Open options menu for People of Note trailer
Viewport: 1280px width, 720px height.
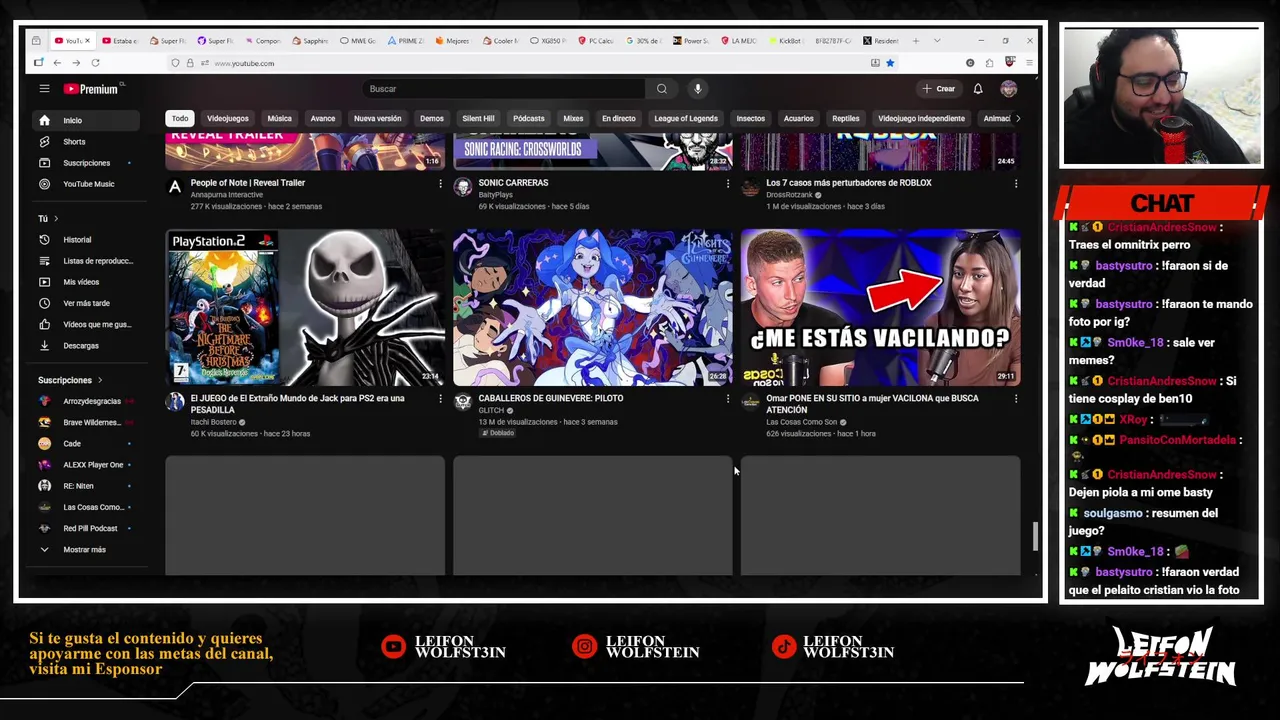tap(440, 184)
